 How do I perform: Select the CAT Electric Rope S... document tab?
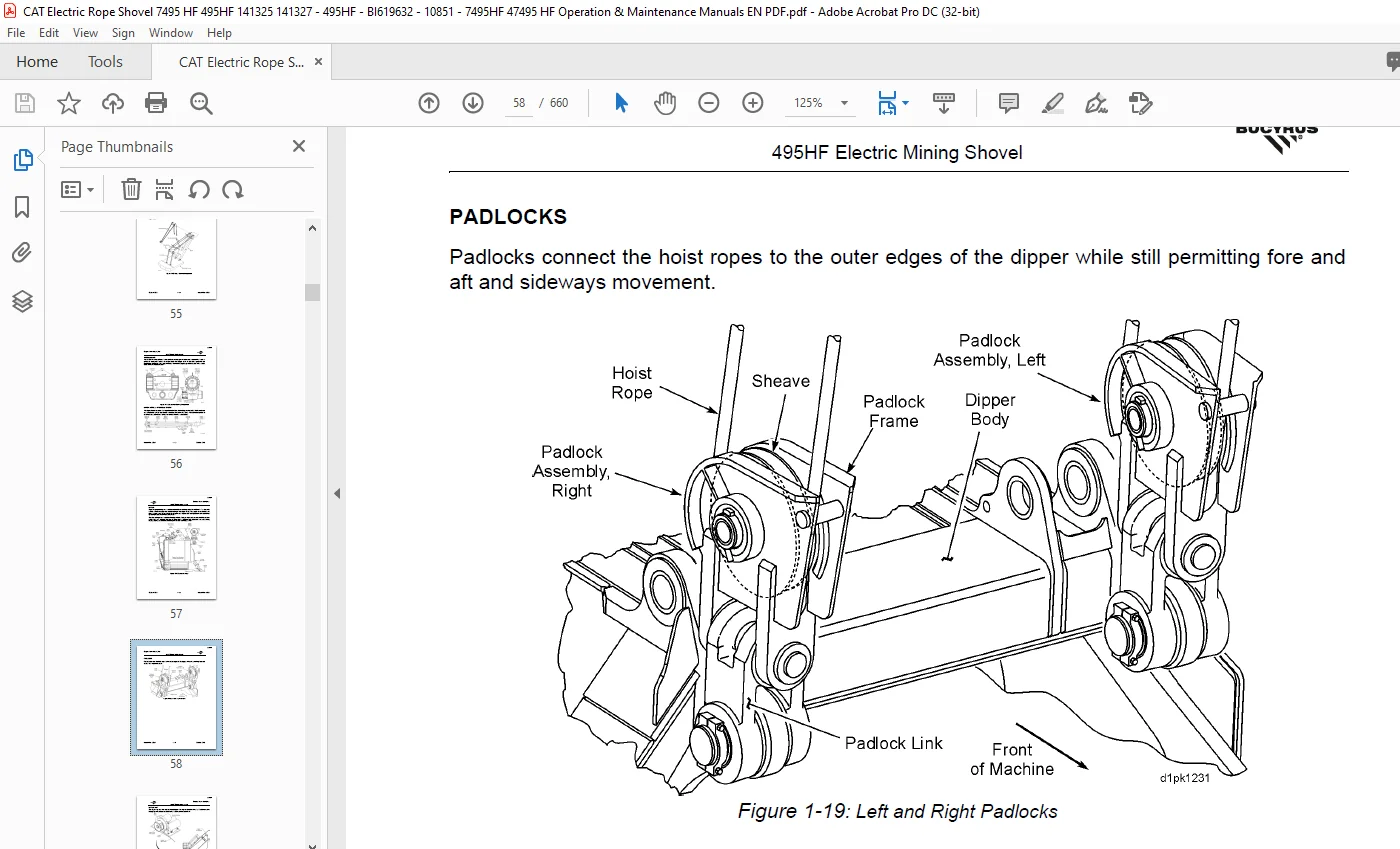point(241,62)
